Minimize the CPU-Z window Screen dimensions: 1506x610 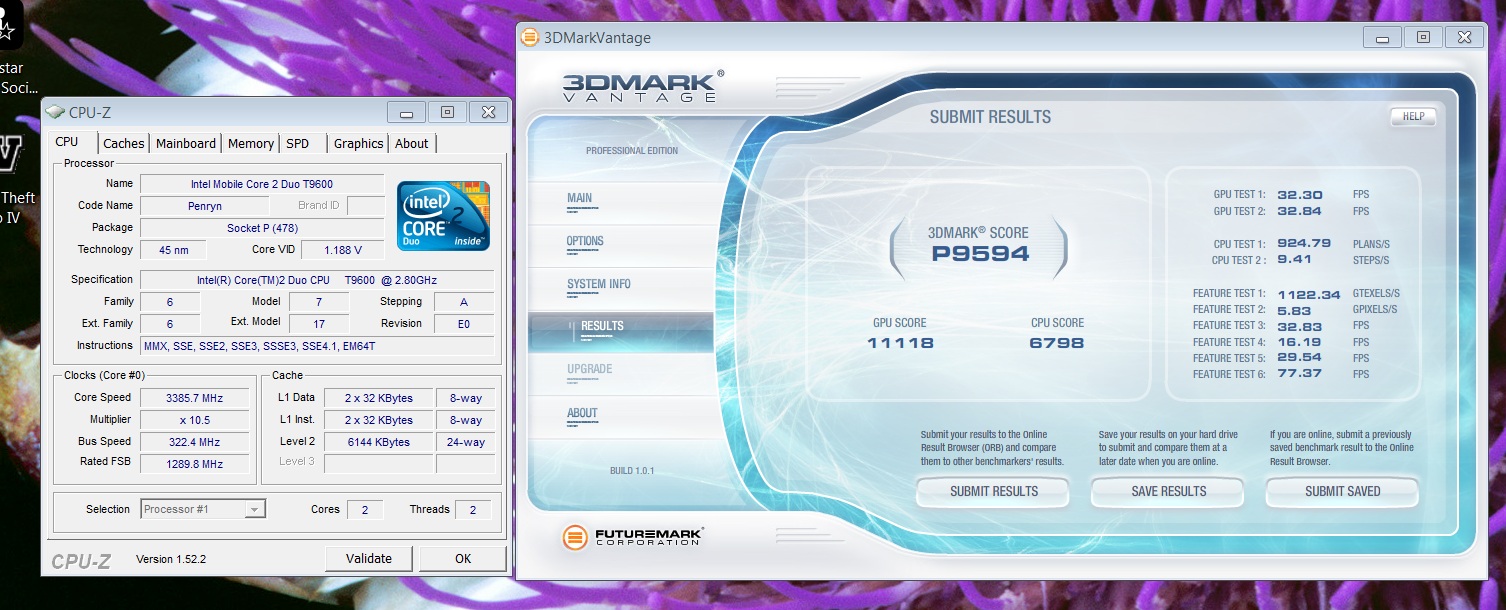[x=407, y=112]
